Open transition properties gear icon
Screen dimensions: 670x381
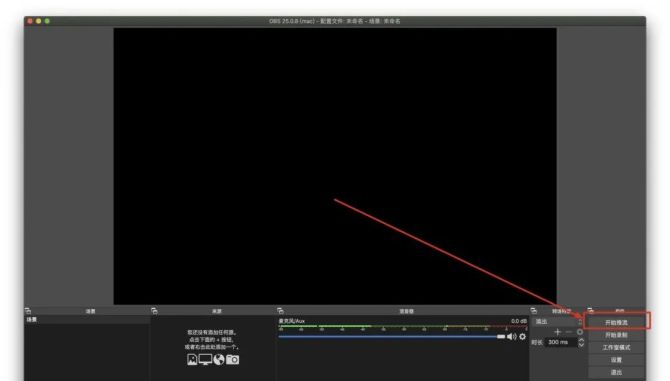point(580,331)
